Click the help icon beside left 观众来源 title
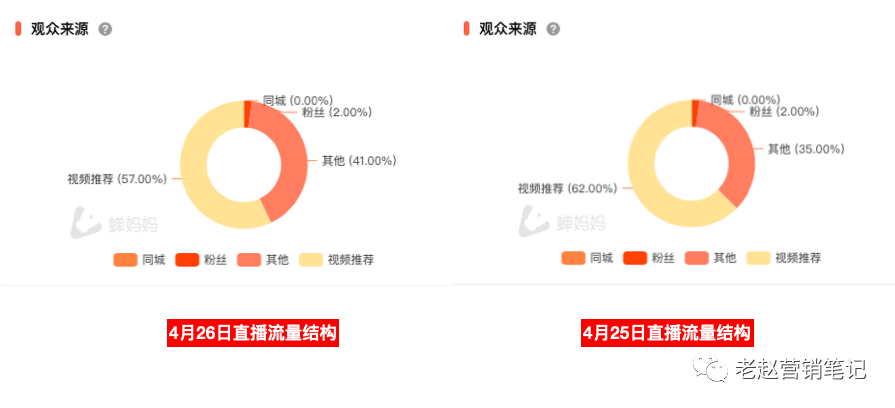895x408 pixels. click(105, 29)
